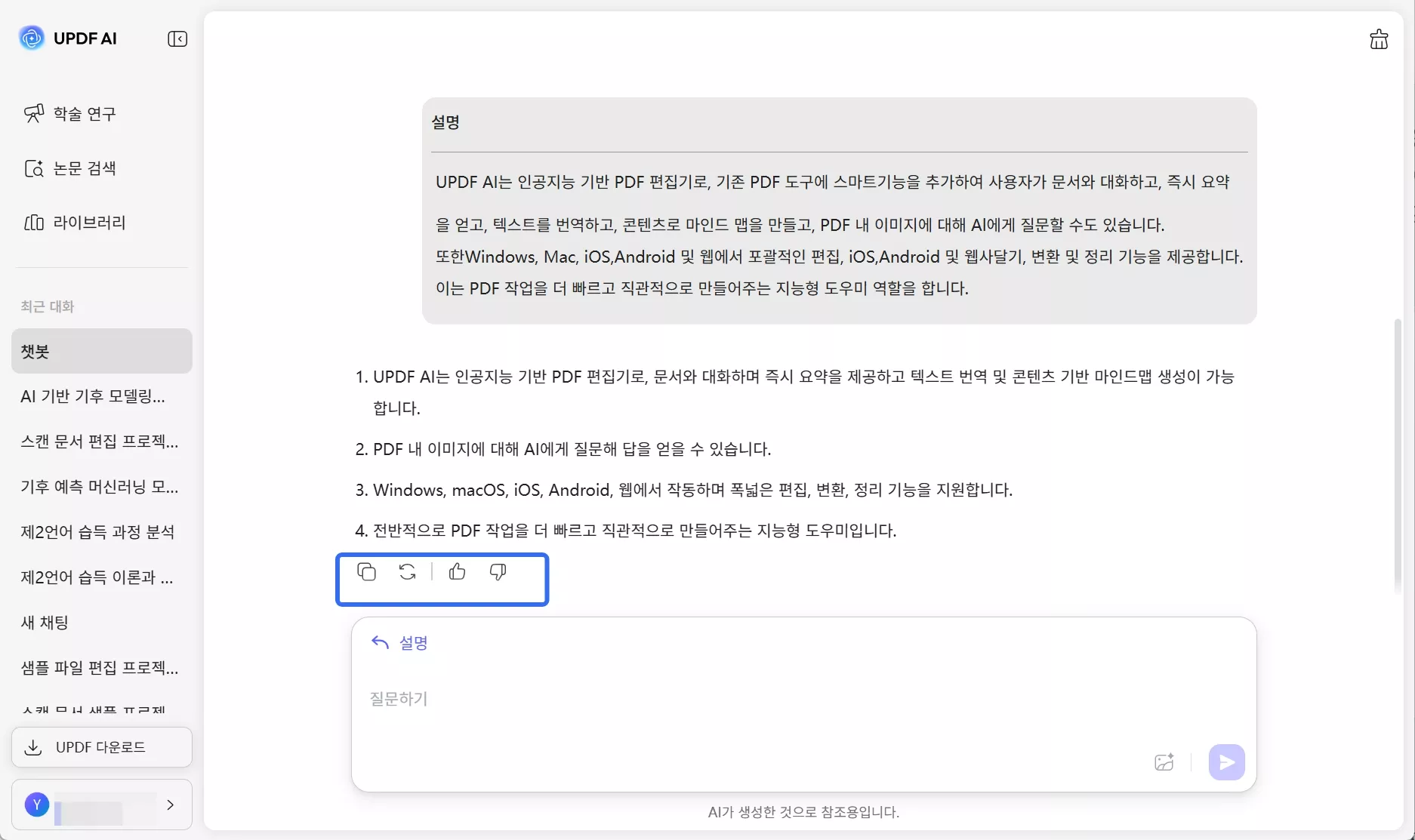Open 학술 연구 academic research
1415x840 pixels.
84,114
